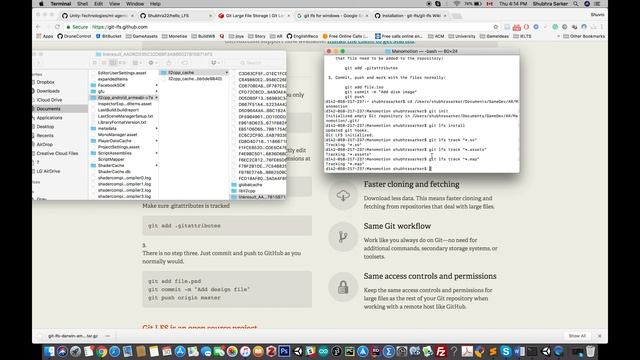Viewport: 640px width, 360px height.
Task: Open Finder Dropbox toolbar menu
Action: (x=215, y=63)
